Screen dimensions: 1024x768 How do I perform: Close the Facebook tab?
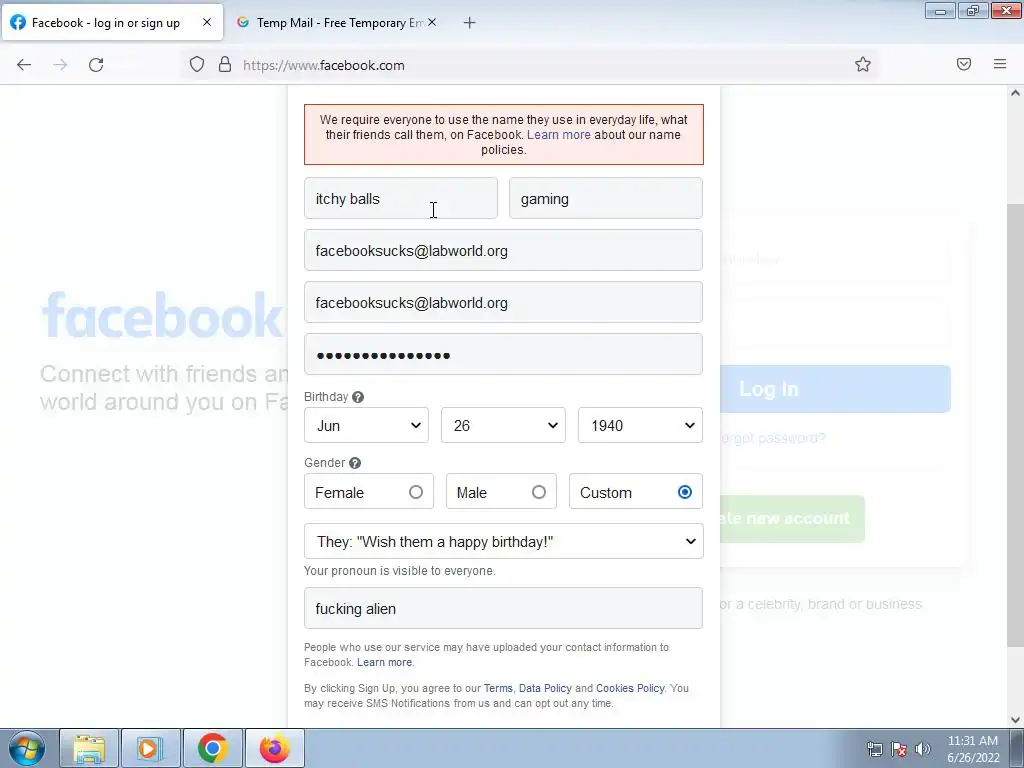[207, 22]
